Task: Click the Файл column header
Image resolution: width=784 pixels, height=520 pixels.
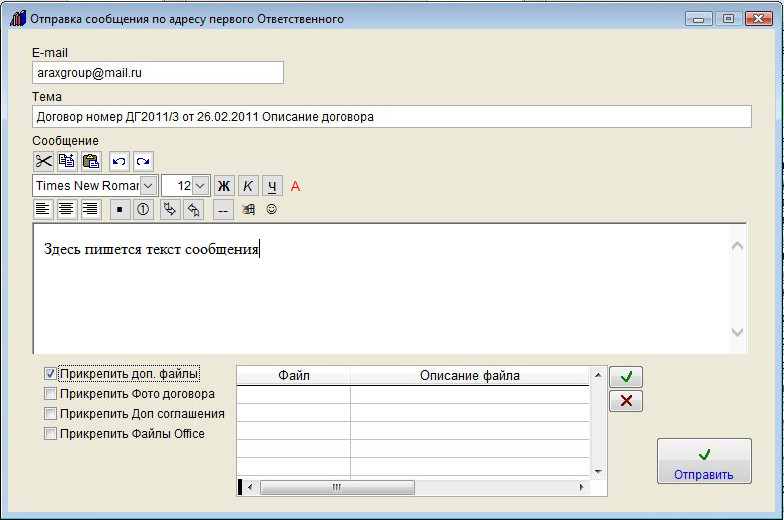Action: pyautogui.click(x=294, y=376)
